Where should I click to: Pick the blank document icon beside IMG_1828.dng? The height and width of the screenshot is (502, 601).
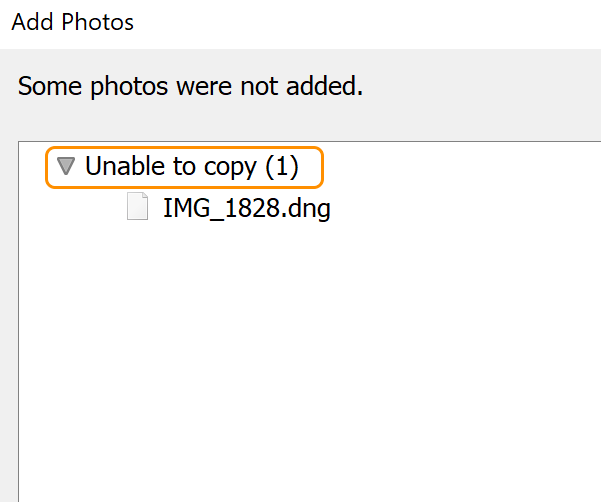point(138,208)
